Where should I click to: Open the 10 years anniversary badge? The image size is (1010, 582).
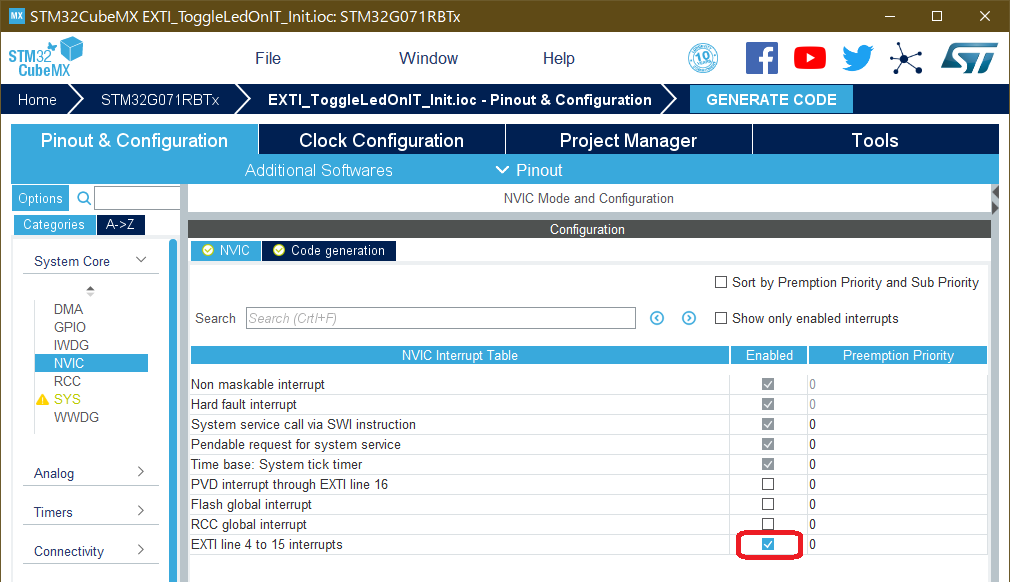[703, 59]
